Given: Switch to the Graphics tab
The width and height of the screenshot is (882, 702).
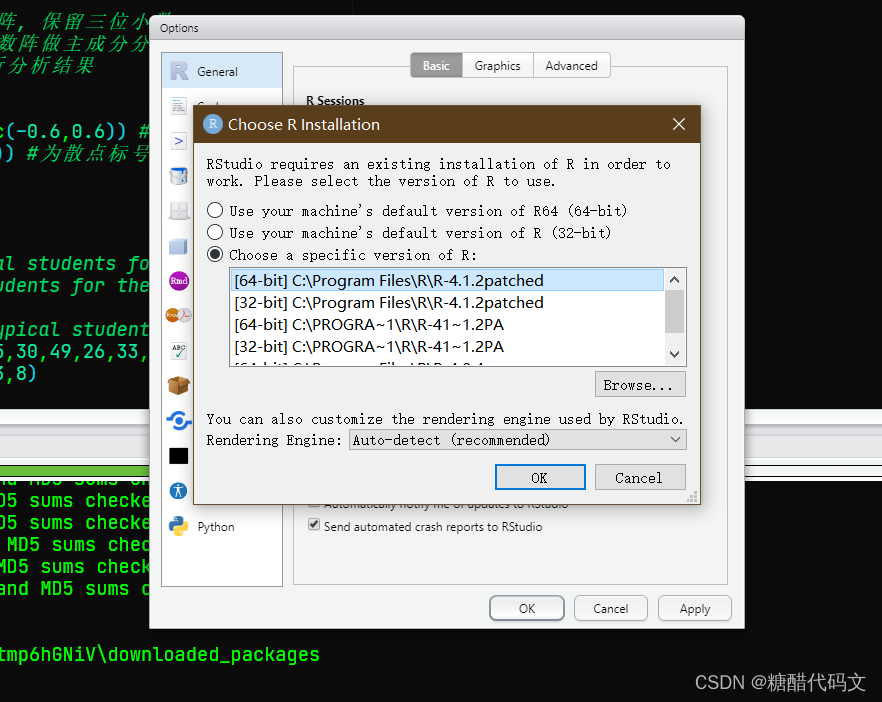Looking at the screenshot, I should [498, 66].
